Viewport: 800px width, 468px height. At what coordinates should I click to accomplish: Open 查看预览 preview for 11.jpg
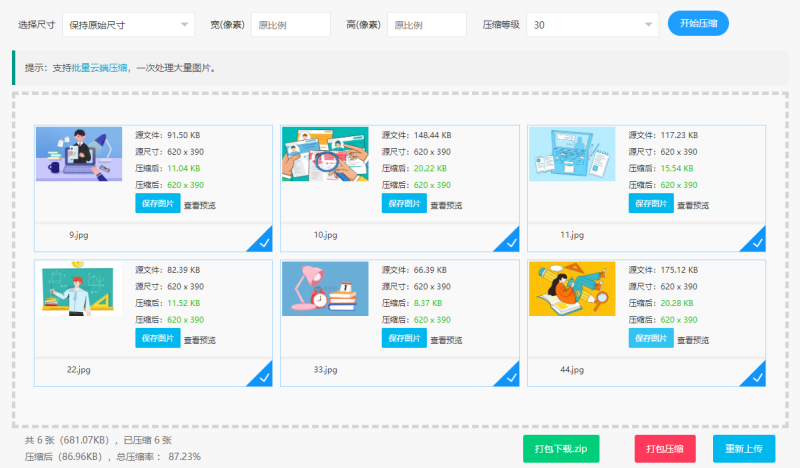(x=693, y=206)
